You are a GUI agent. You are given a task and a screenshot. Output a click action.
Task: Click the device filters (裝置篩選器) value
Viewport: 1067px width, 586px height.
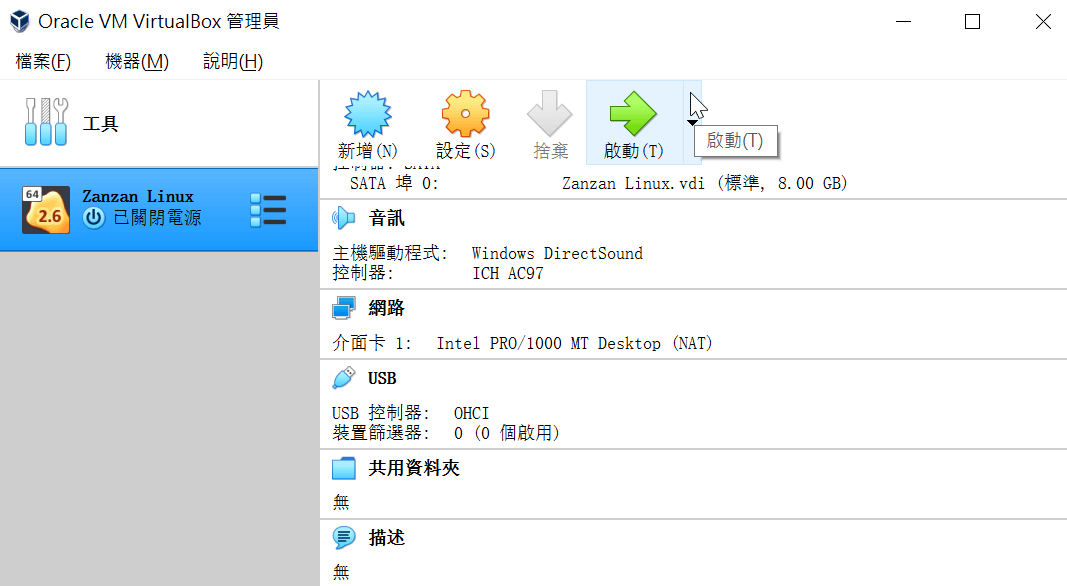[x=506, y=433]
